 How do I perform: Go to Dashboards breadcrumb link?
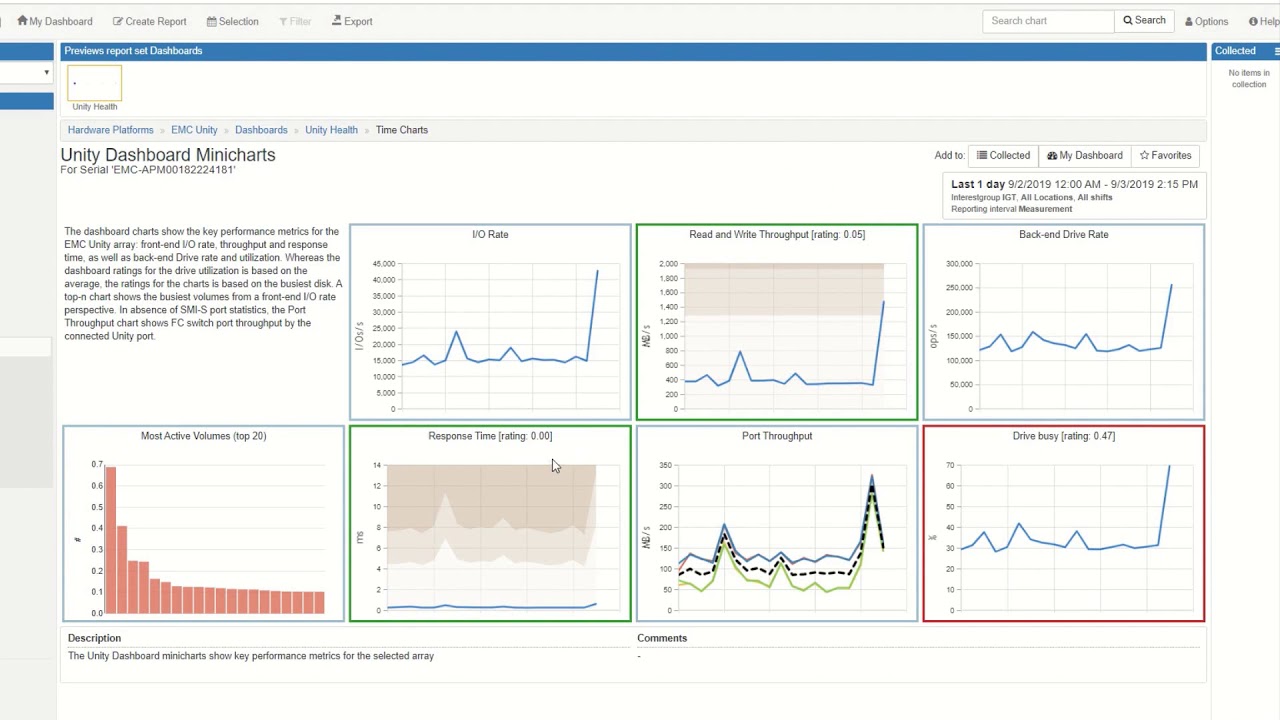pyautogui.click(x=261, y=130)
